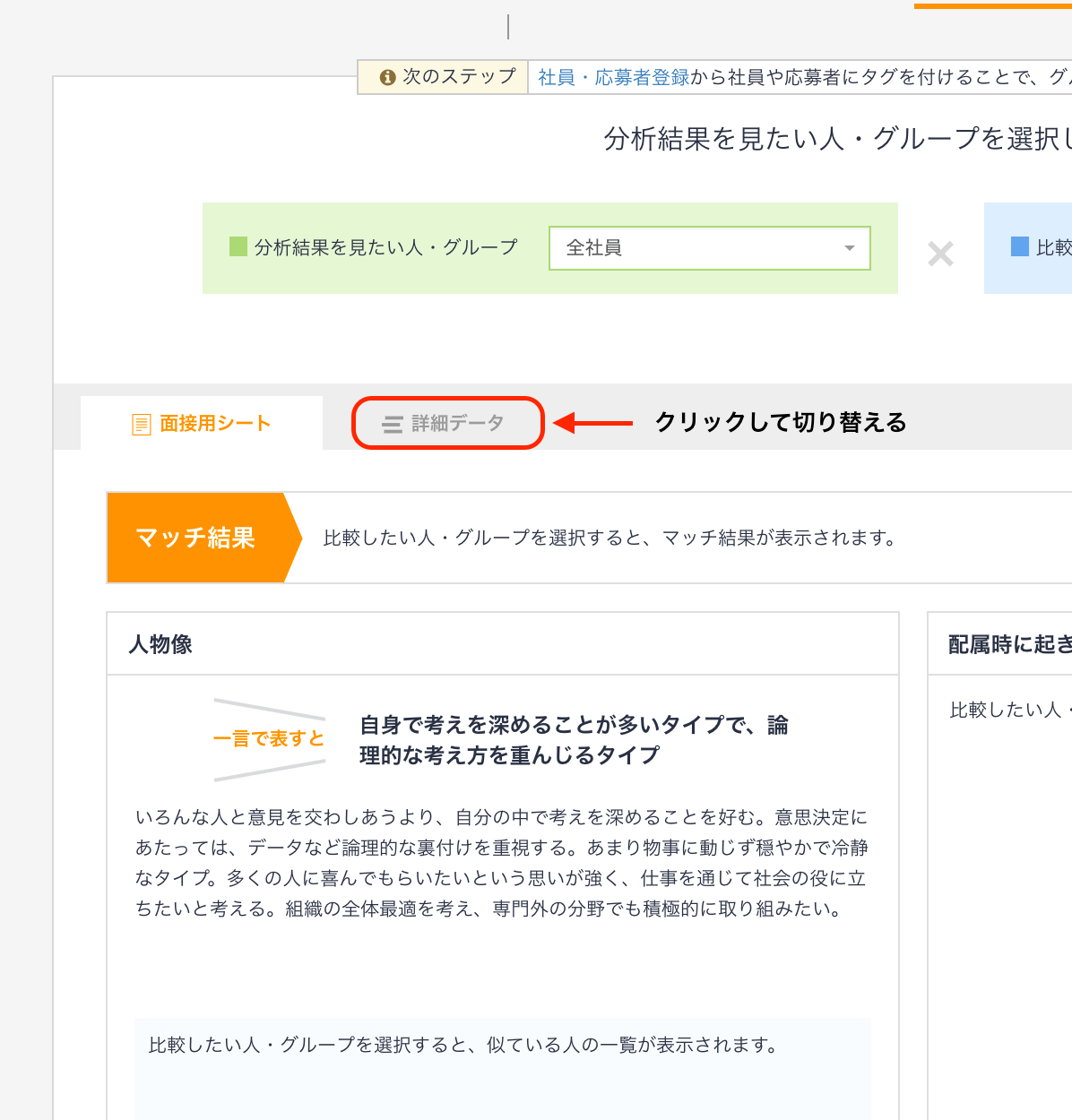Expand the person/group selection combo box

(709, 248)
